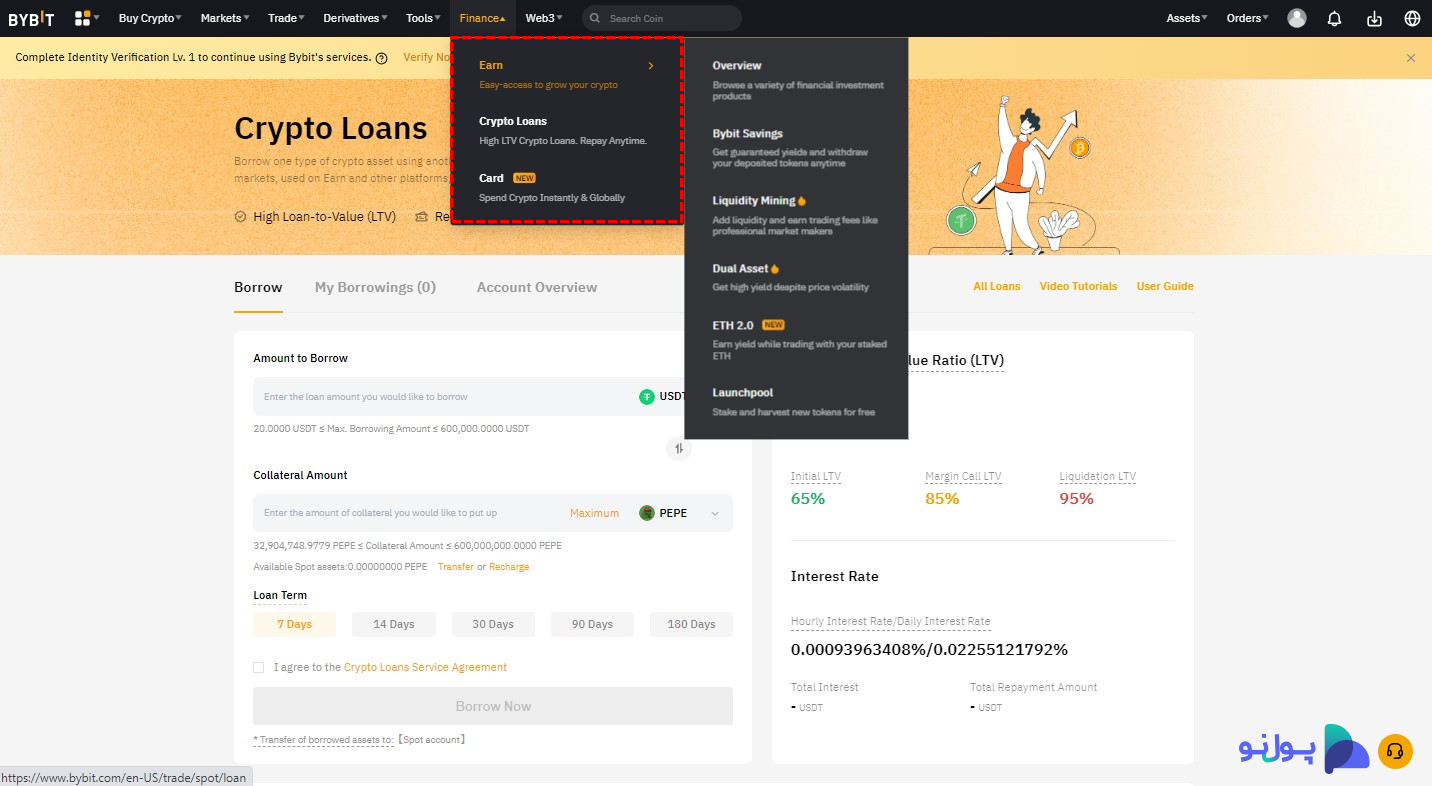Open the PEPE collateral coin dropdown
The width and height of the screenshot is (1432, 786).
point(715,514)
